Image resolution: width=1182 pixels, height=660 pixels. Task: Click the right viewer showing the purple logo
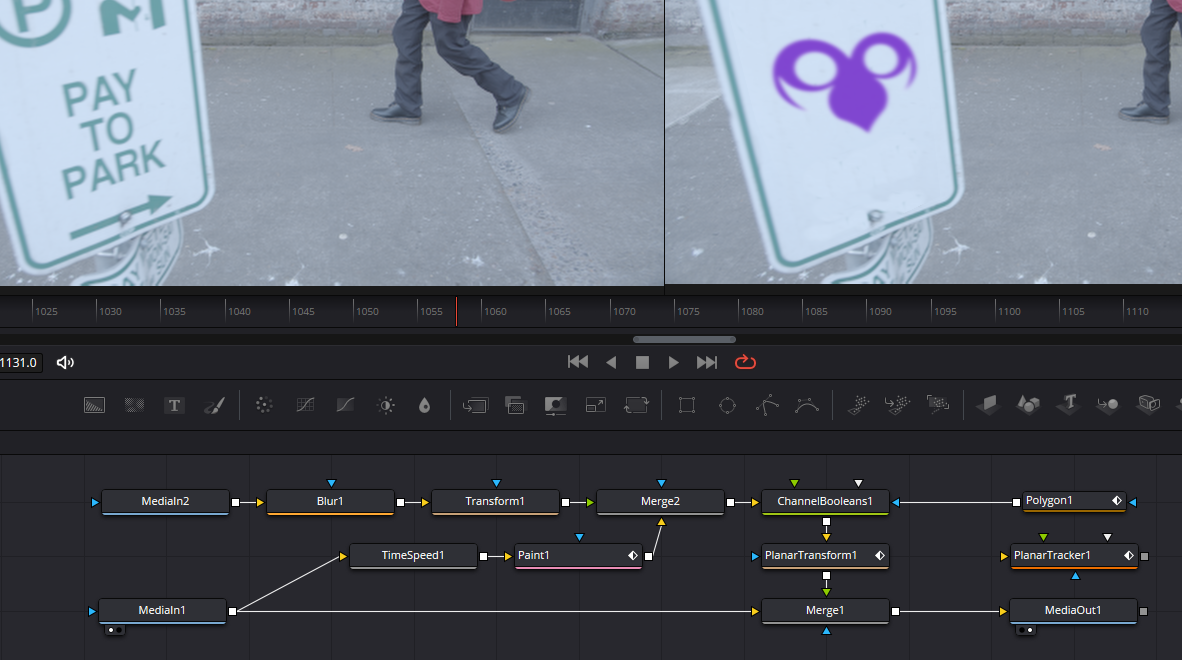(923, 142)
